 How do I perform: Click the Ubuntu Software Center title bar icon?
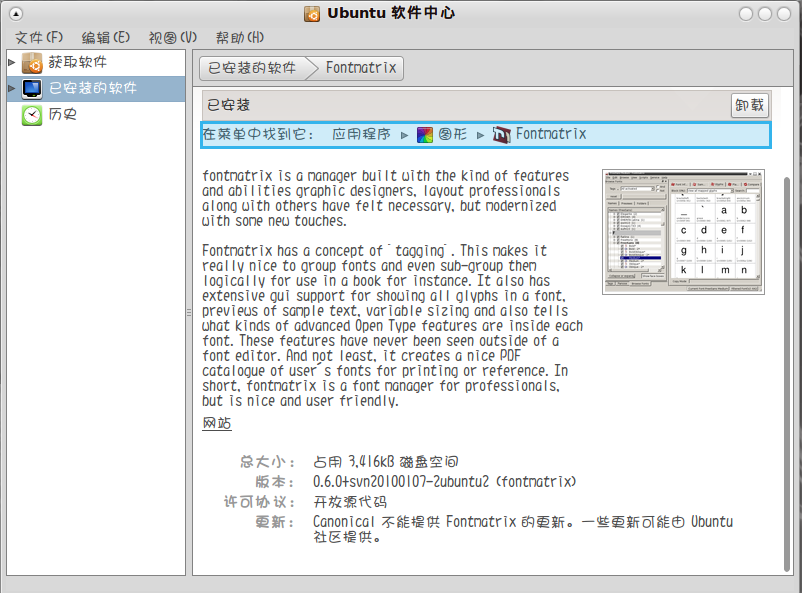[311, 13]
